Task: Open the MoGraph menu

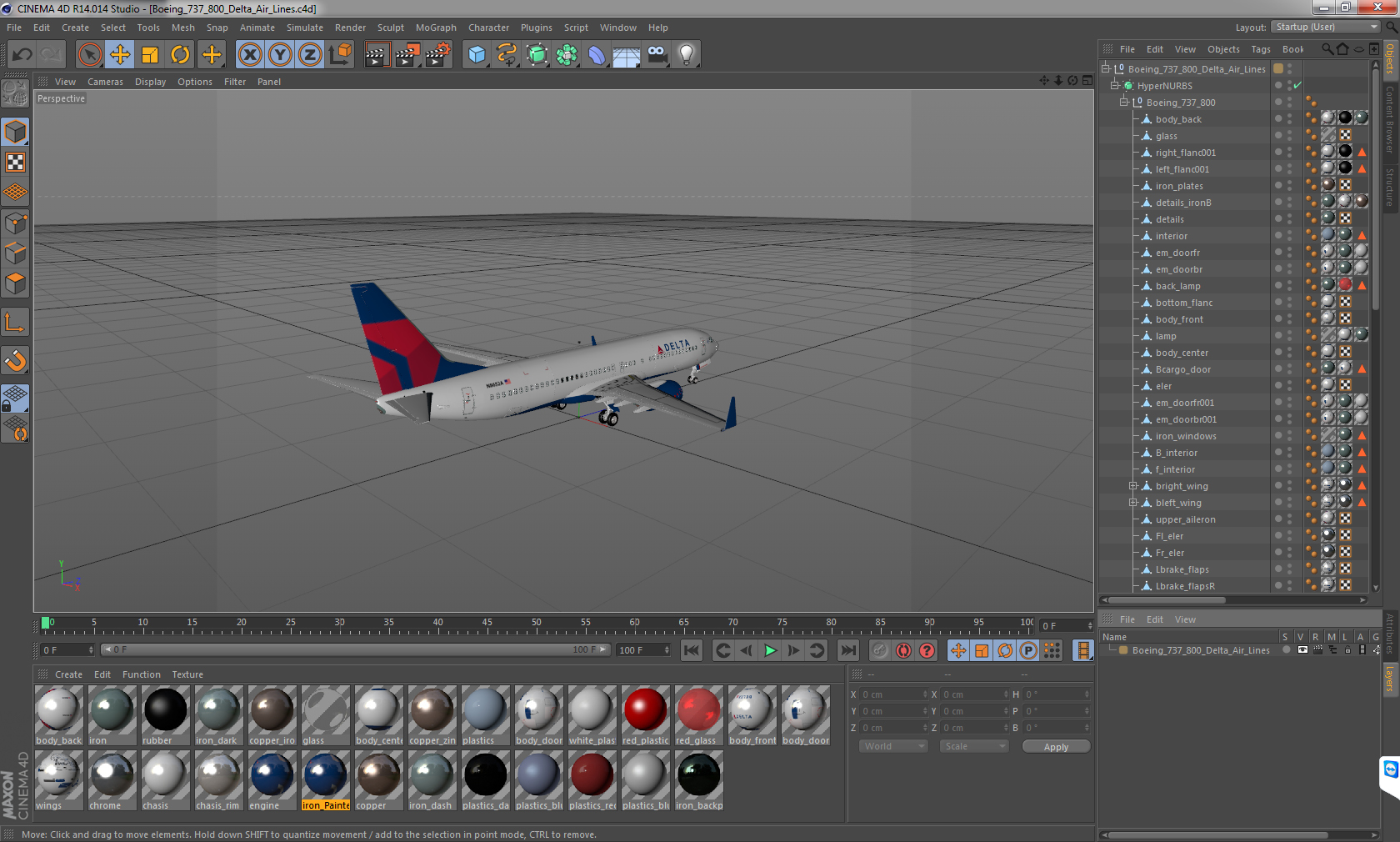Action: [436, 28]
